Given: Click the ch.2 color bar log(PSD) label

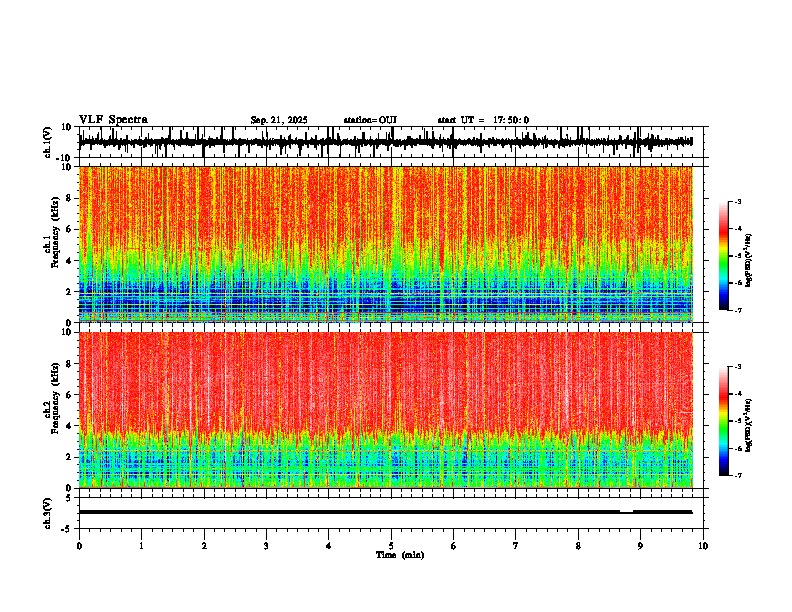Looking at the screenshot, I should pos(749,425).
